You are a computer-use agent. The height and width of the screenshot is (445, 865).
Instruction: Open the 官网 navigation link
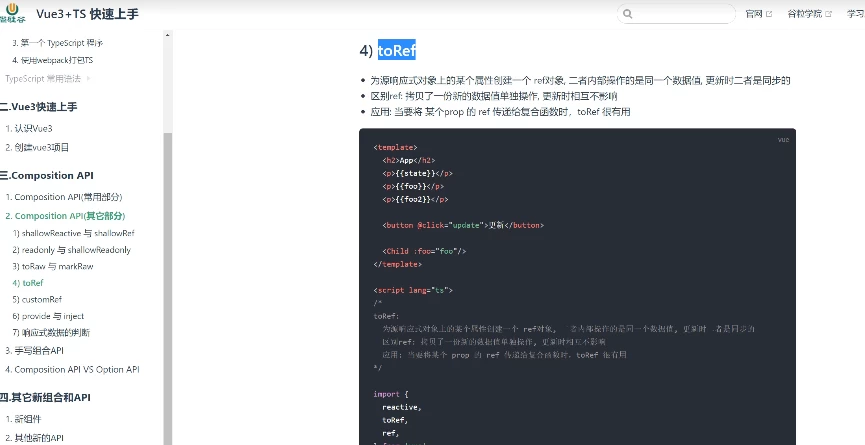(753, 14)
